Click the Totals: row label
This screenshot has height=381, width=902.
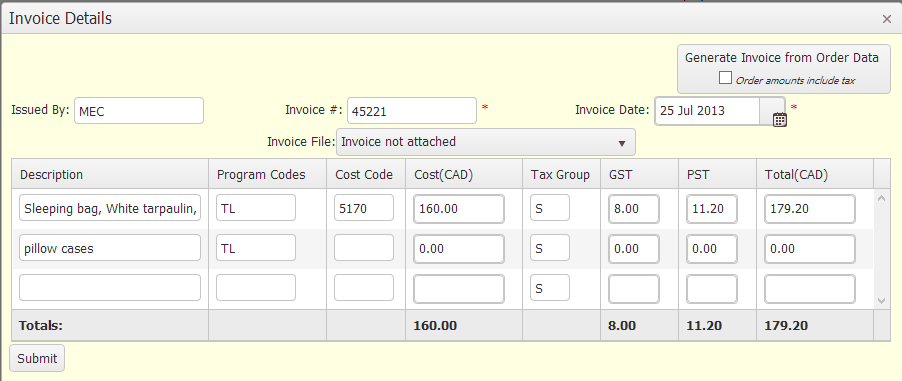coord(40,326)
